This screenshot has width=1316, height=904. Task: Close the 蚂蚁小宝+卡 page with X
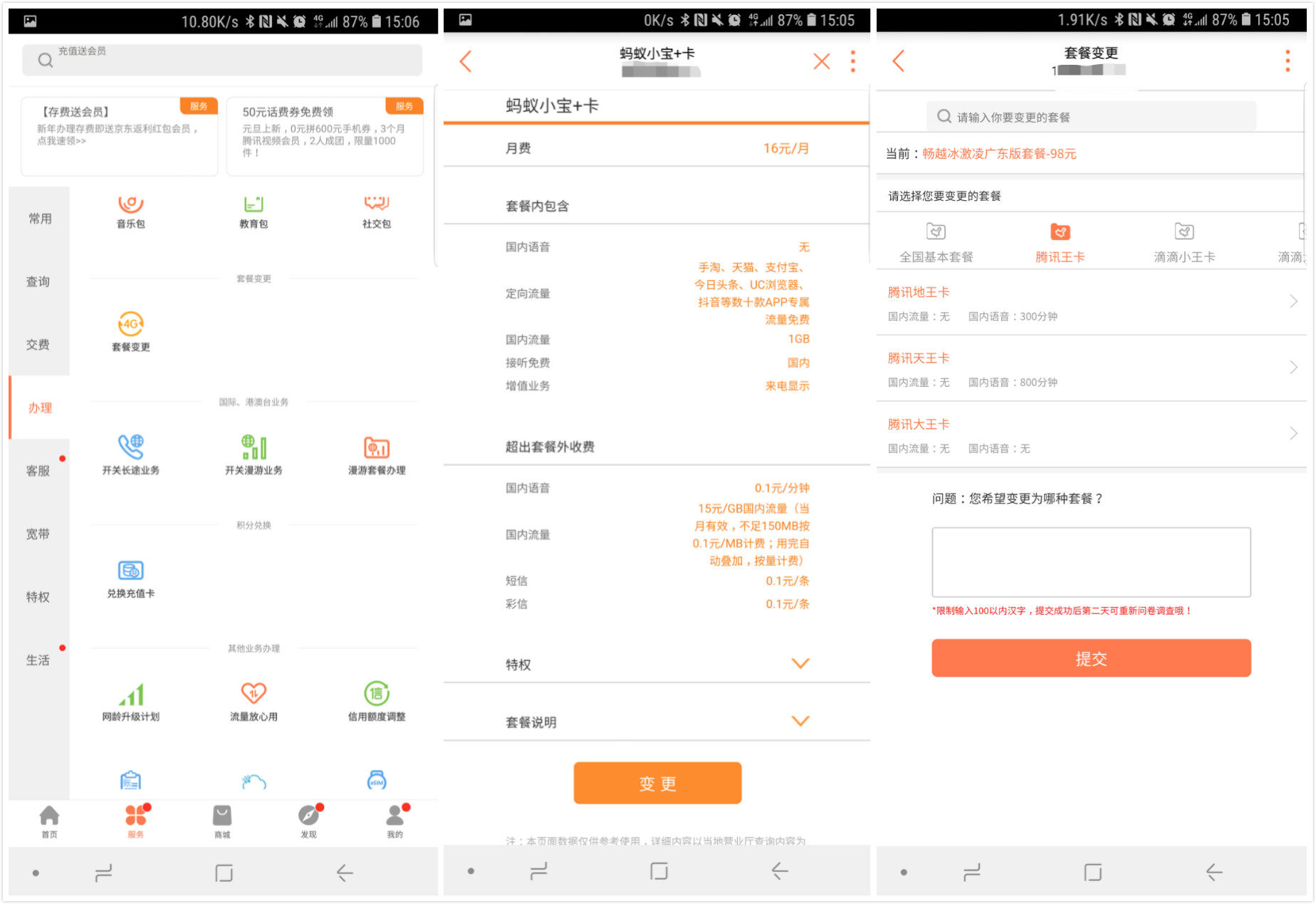click(821, 62)
